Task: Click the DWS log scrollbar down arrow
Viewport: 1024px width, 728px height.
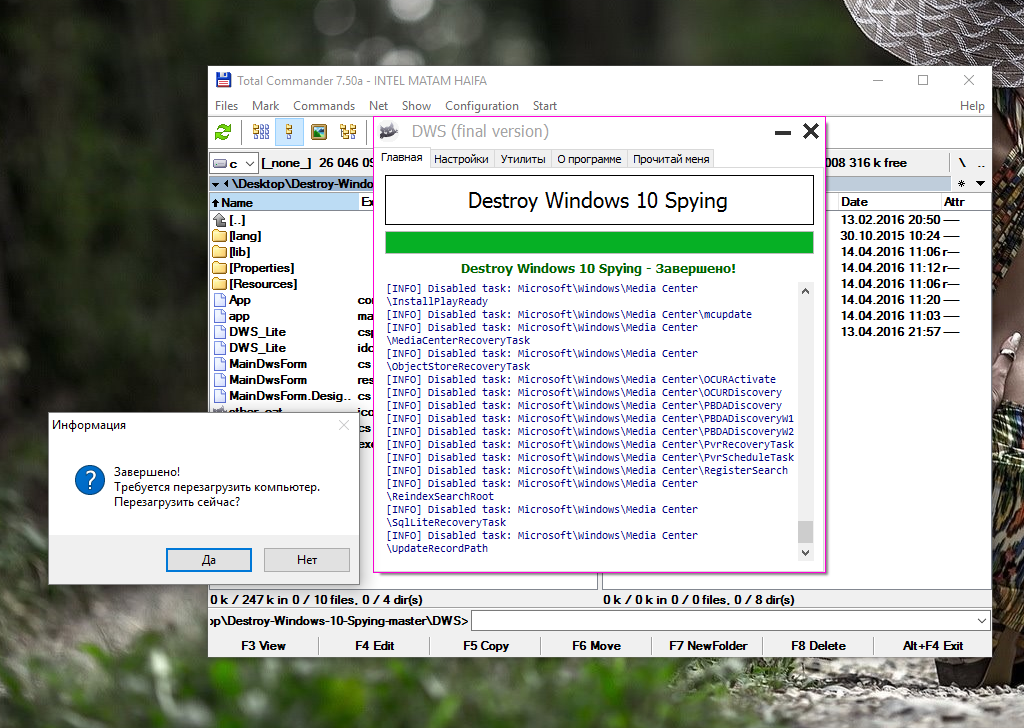Action: coord(806,552)
